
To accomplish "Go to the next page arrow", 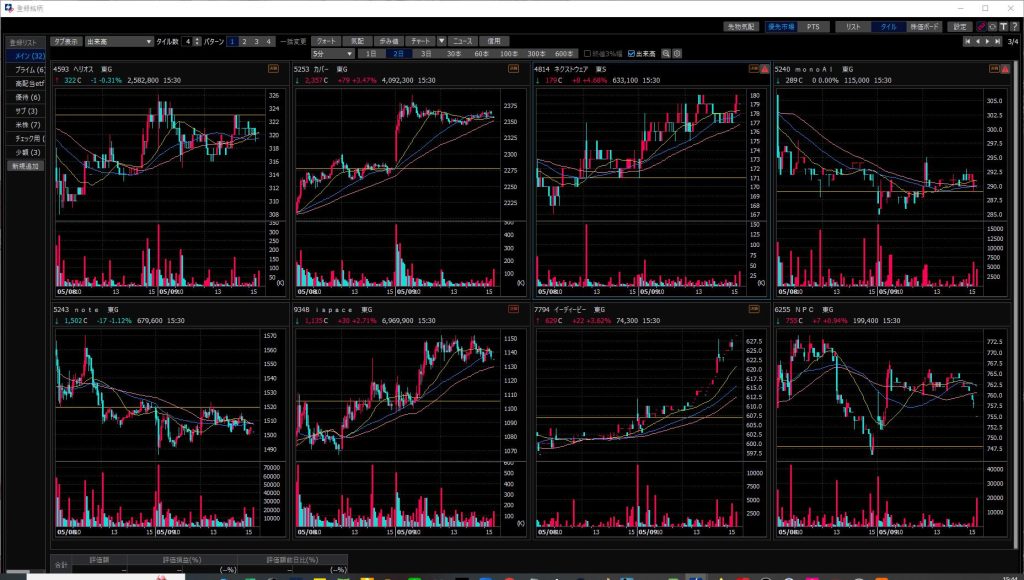I will [x=988, y=41].
